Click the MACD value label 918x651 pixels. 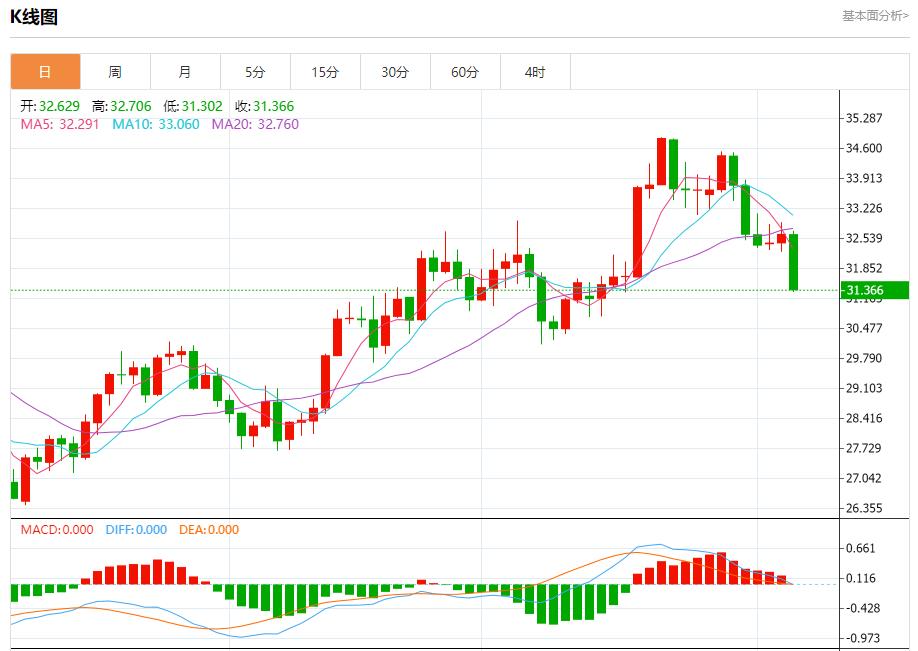[x=57, y=530]
